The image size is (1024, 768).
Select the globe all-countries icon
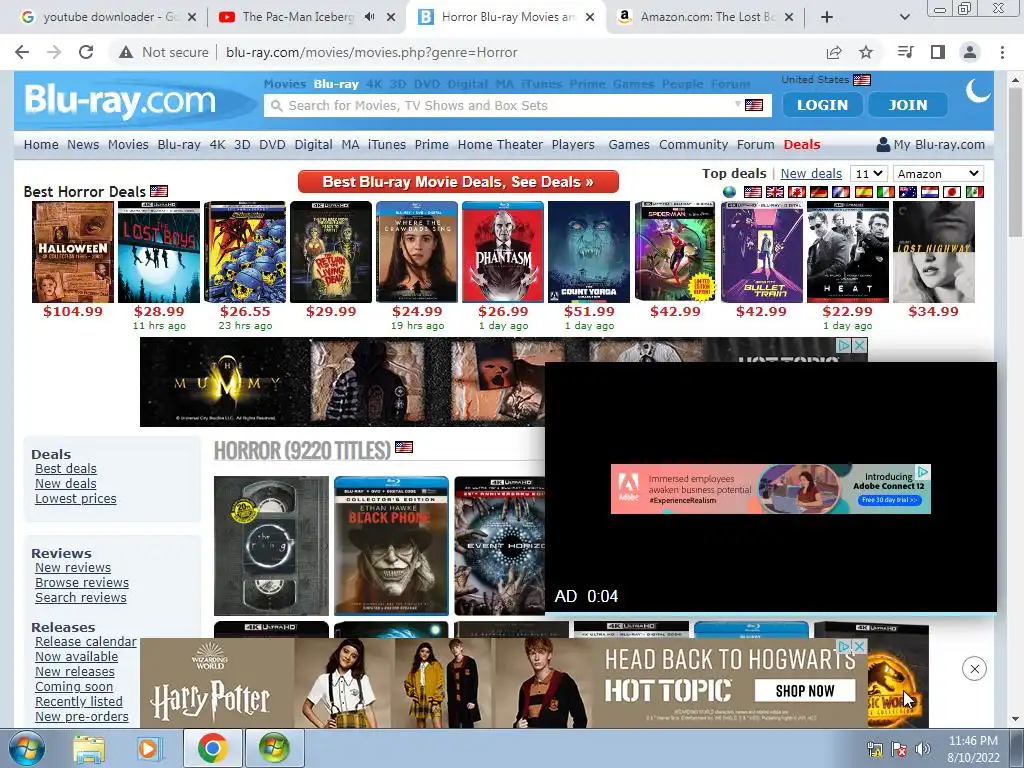[x=729, y=192]
